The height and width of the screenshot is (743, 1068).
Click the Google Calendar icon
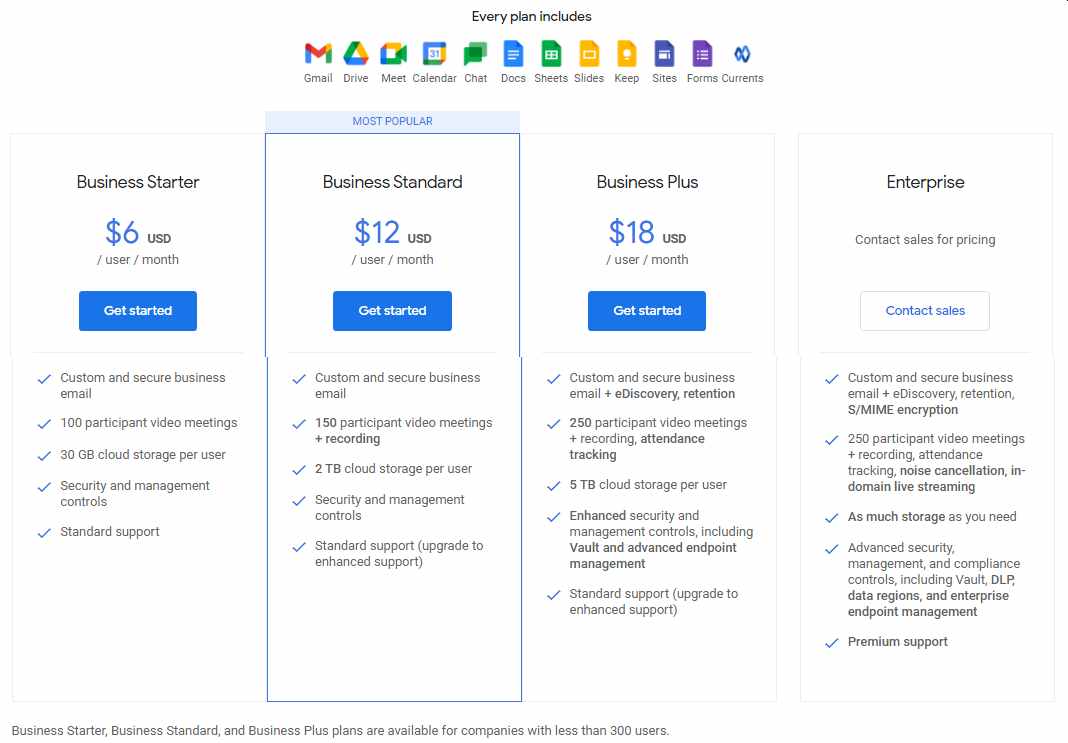[434, 54]
